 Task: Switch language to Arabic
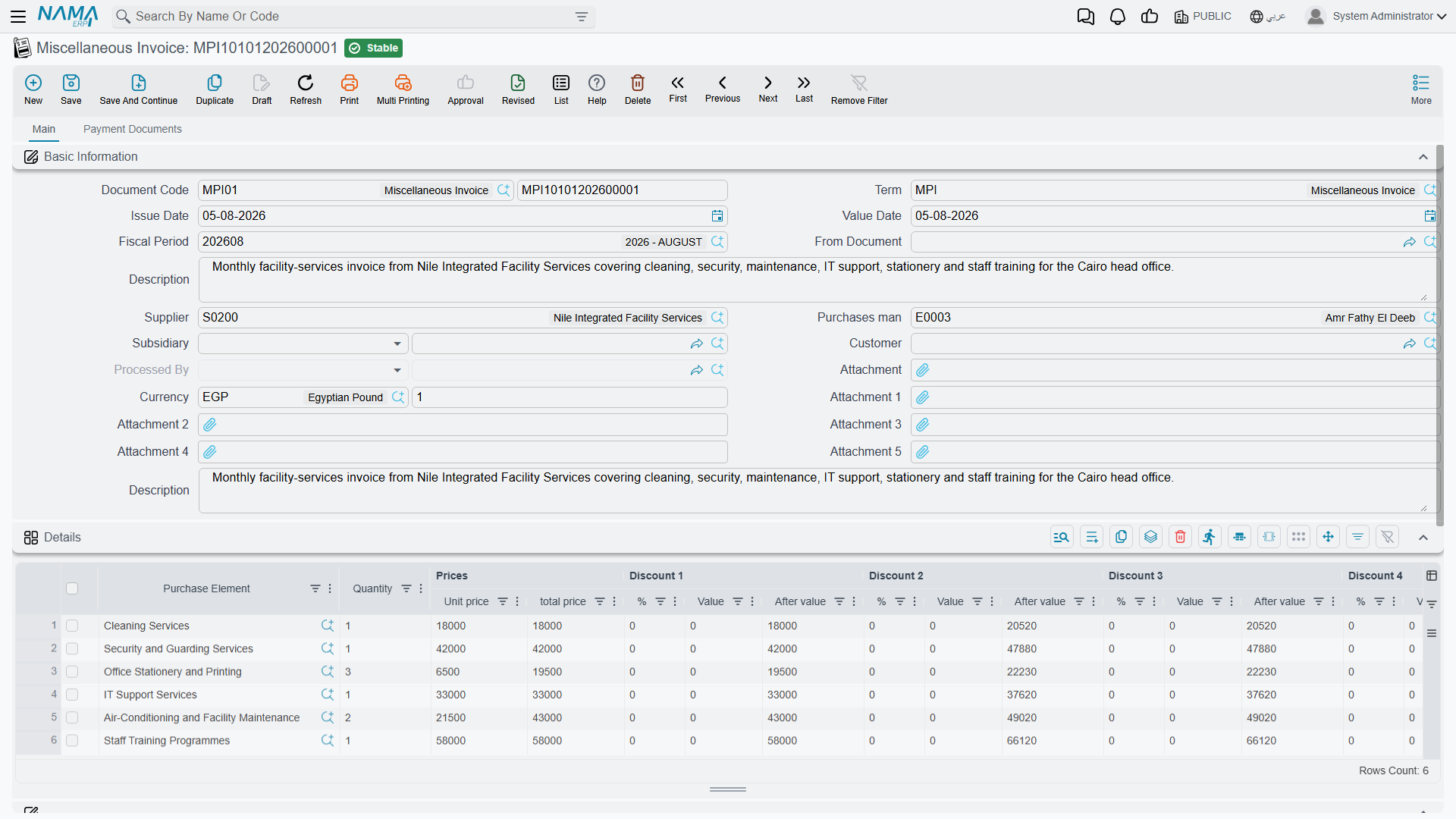pos(1267,17)
